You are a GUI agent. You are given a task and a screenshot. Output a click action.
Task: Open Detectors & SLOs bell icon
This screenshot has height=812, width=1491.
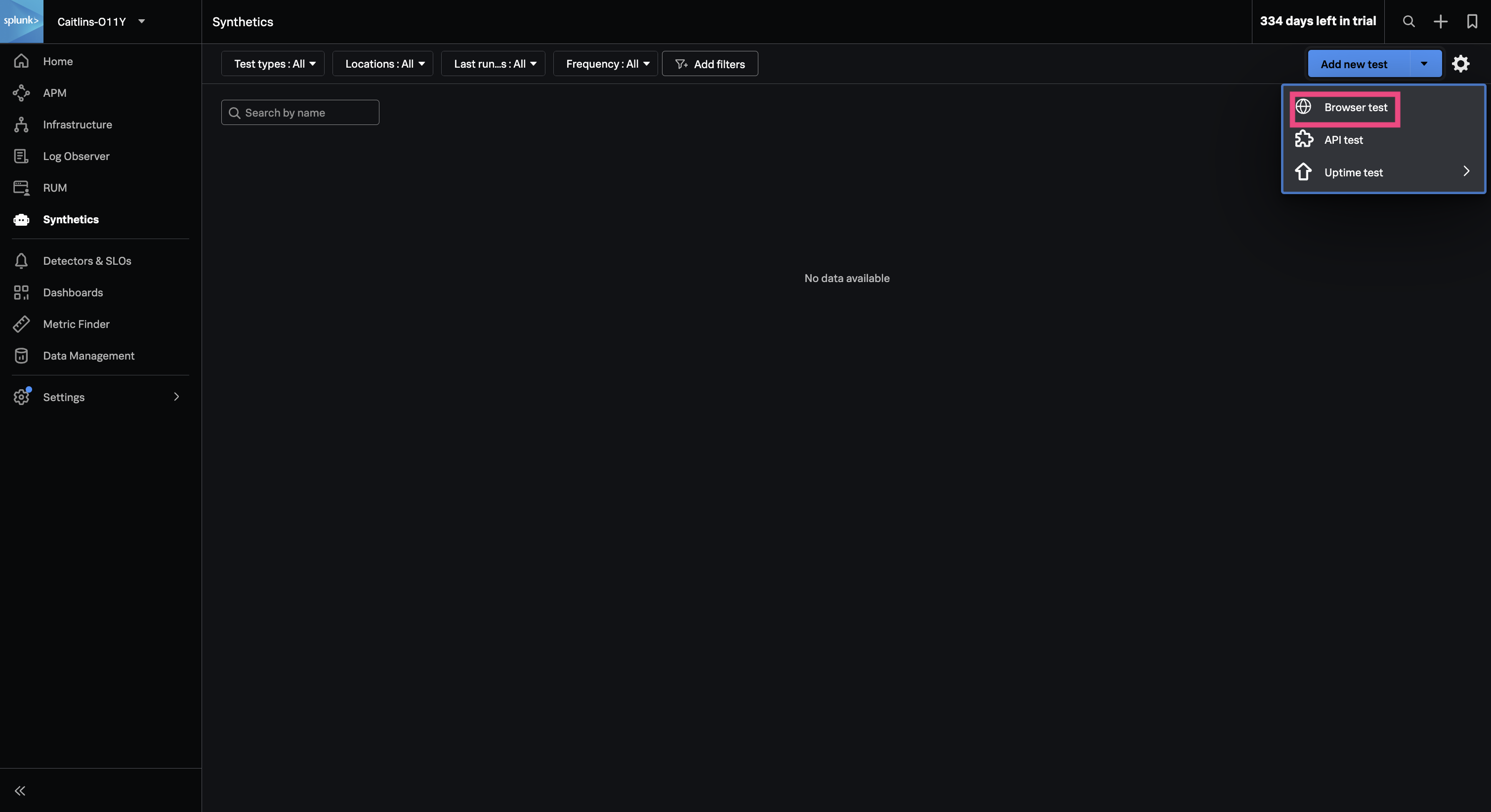[x=21, y=261]
